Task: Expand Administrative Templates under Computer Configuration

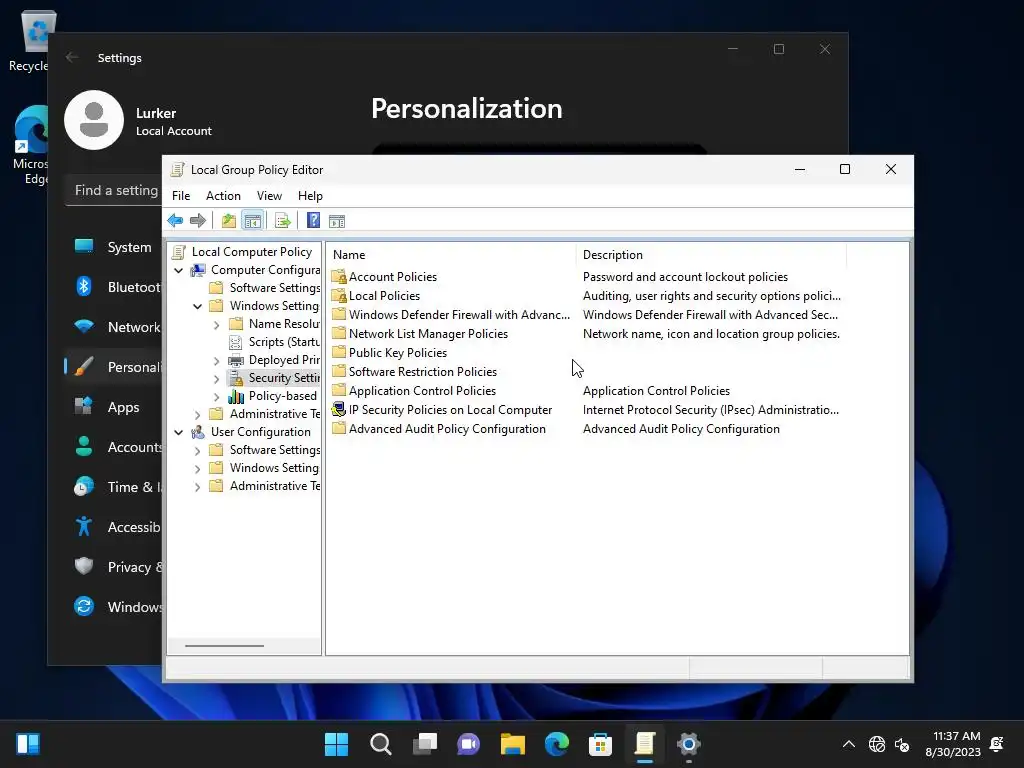Action: (x=197, y=414)
